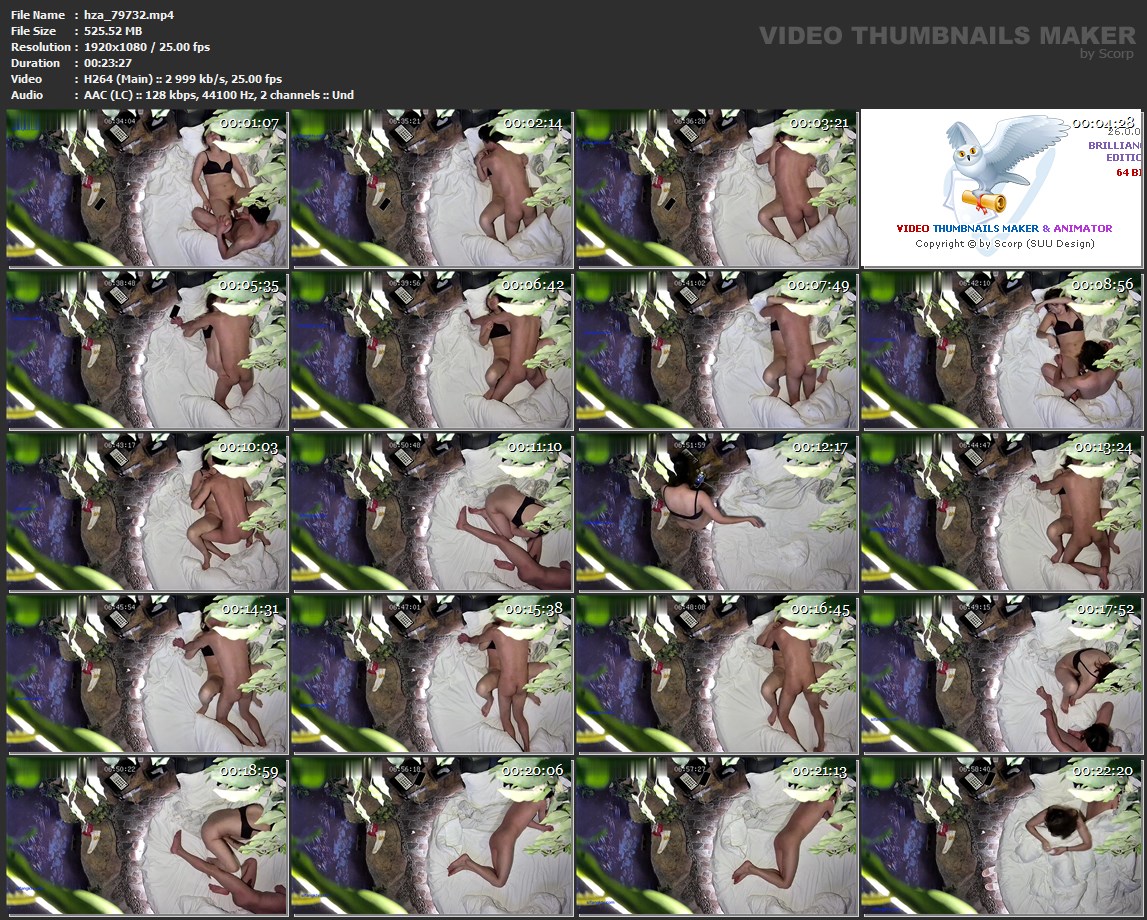
Task: Click the 'by Scorp' text under the watermark
Action: (1107, 54)
